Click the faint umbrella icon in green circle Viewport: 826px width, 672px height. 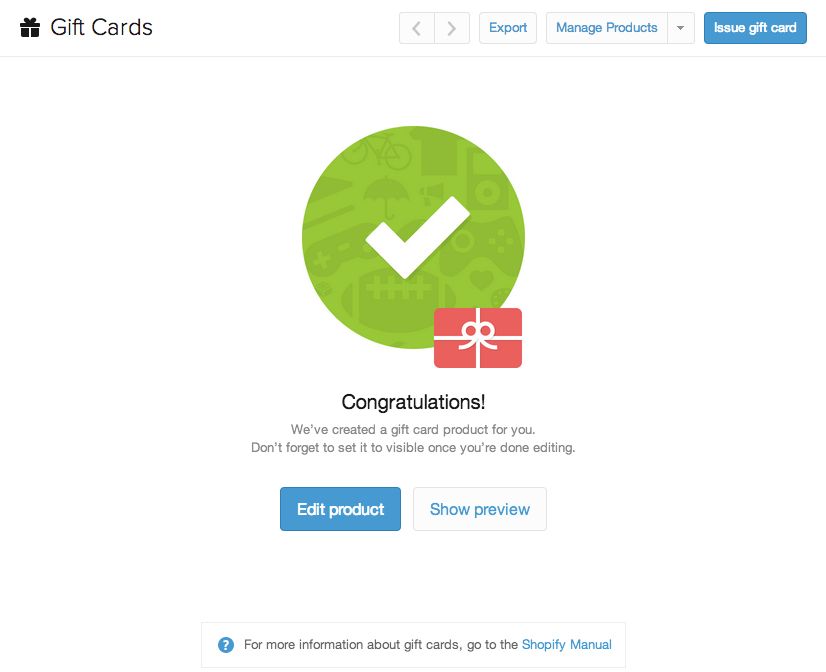tap(386, 197)
